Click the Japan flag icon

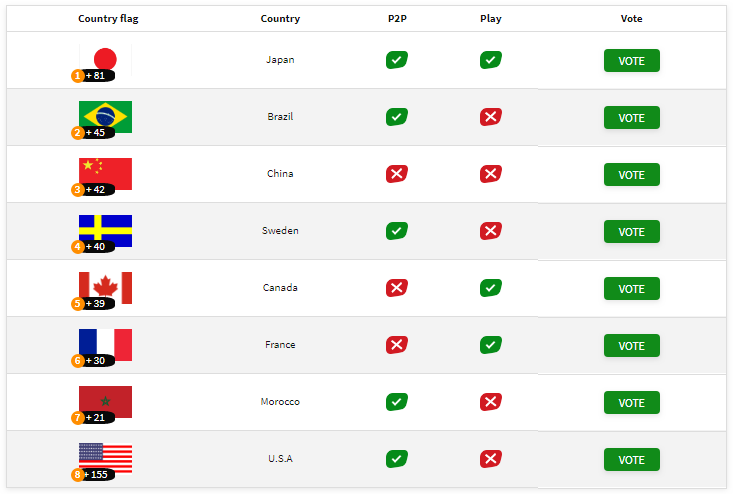(105, 60)
